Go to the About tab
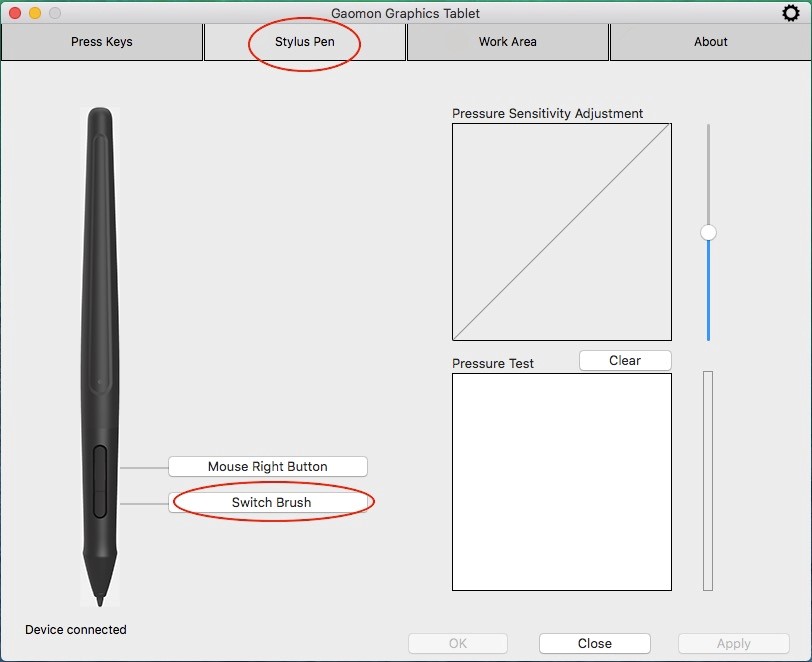Image resolution: width=812 pixels, height=662 pixels. 710,42
